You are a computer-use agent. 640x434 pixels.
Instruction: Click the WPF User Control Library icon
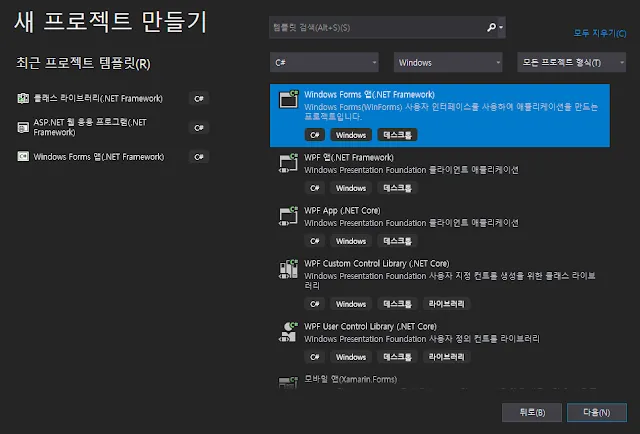(289, 332)
